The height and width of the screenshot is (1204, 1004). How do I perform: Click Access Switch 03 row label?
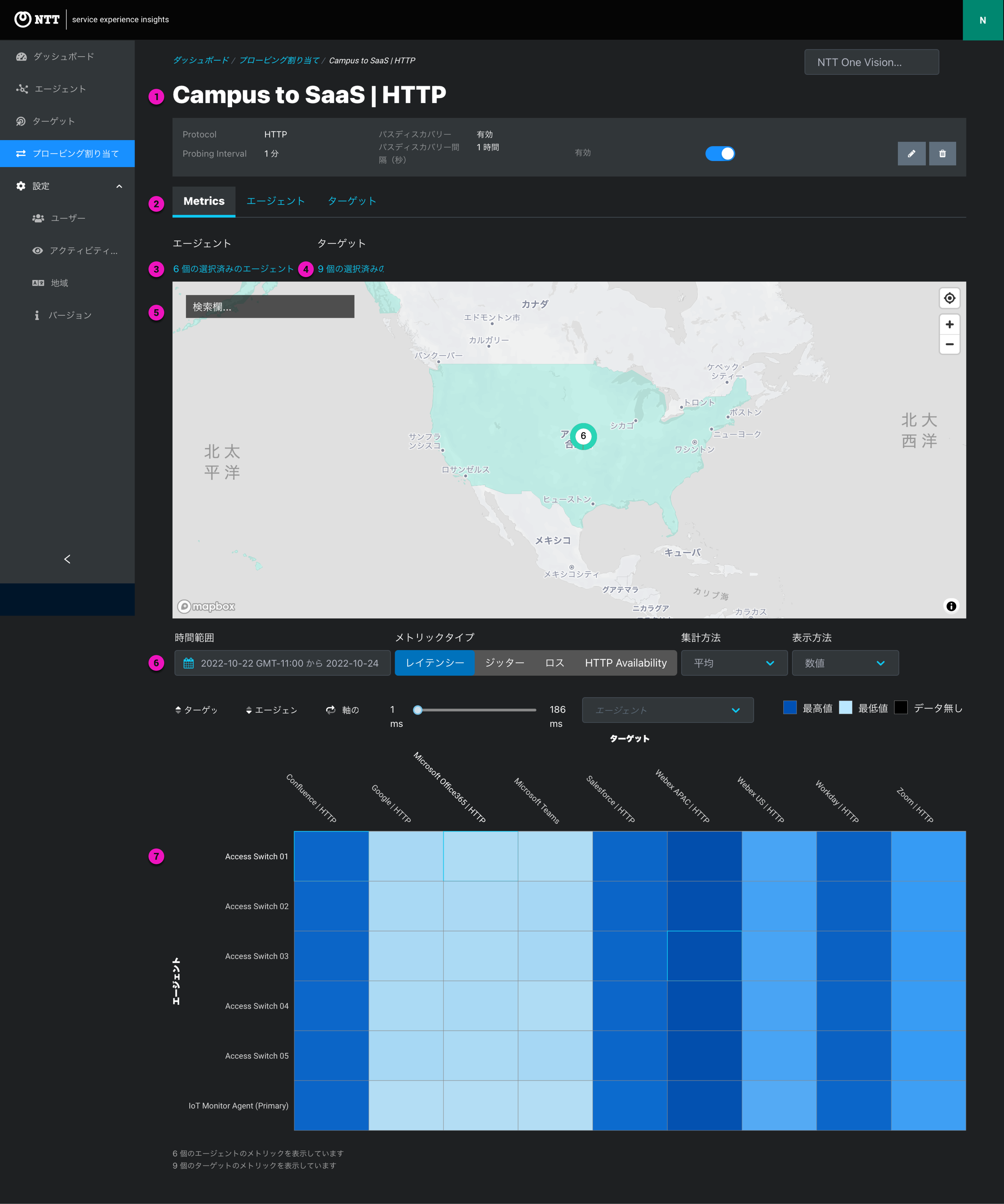(256, 956)
